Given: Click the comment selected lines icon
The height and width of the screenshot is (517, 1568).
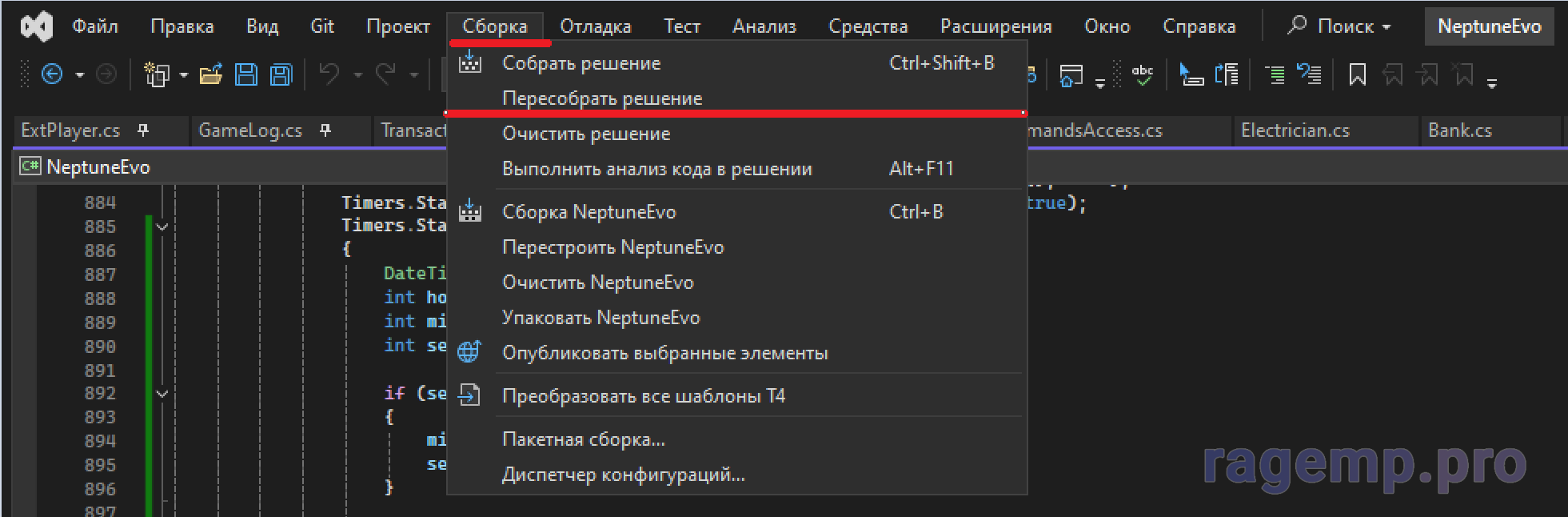Looking at the screenshot, I should 1275,75.
